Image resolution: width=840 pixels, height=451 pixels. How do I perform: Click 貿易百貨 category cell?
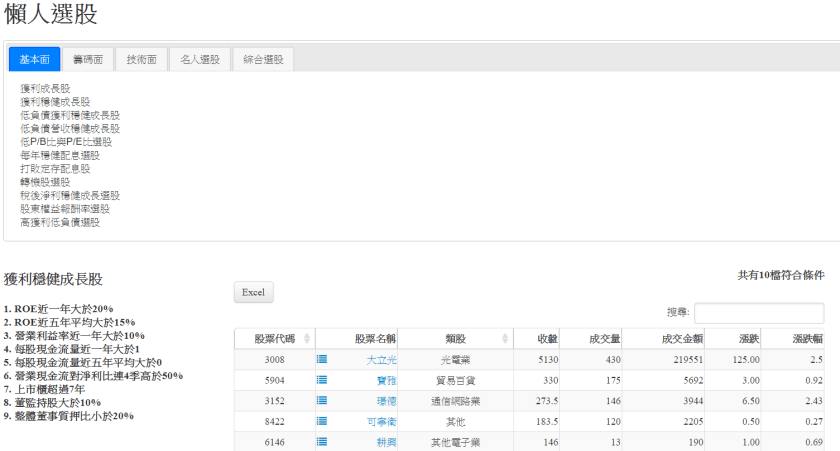pyautogui.click(x=455, y=381)
